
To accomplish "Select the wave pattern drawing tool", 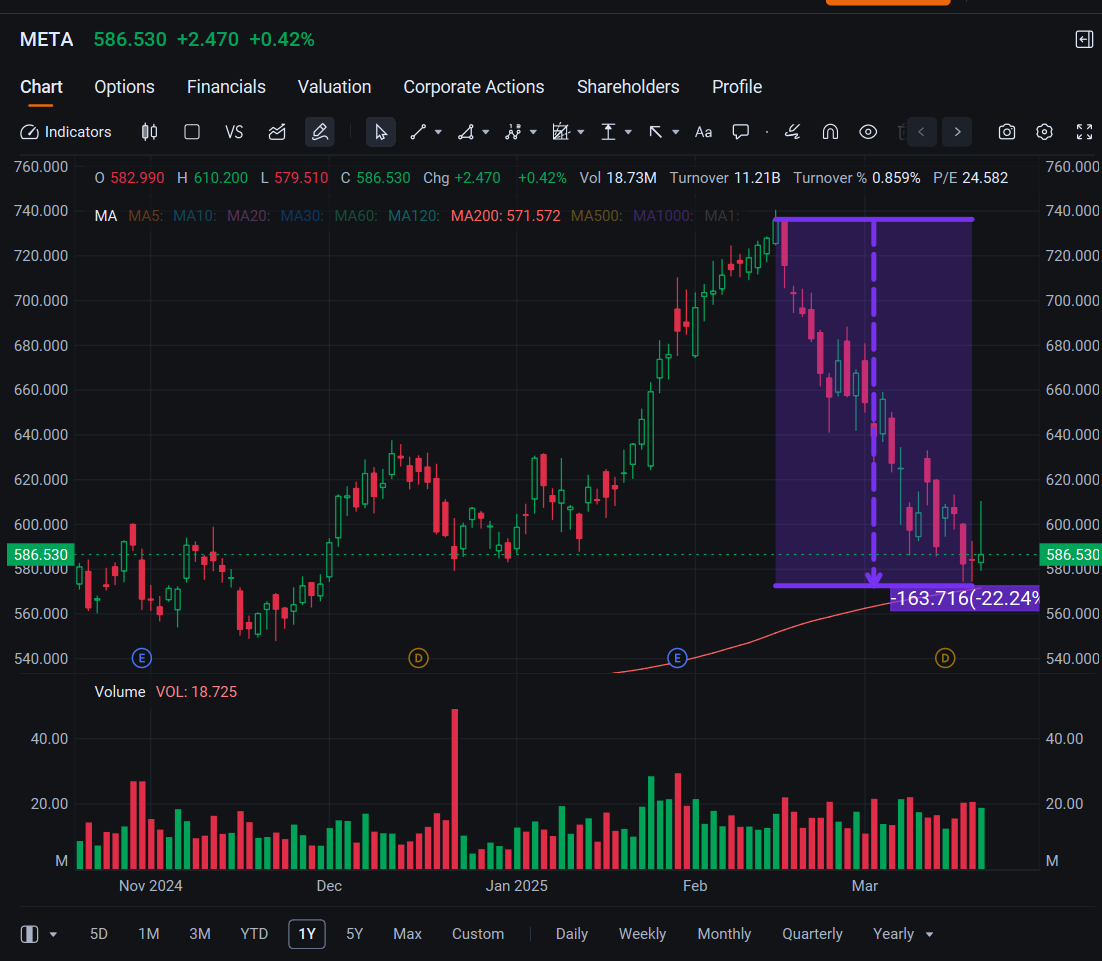I will 513,132.
